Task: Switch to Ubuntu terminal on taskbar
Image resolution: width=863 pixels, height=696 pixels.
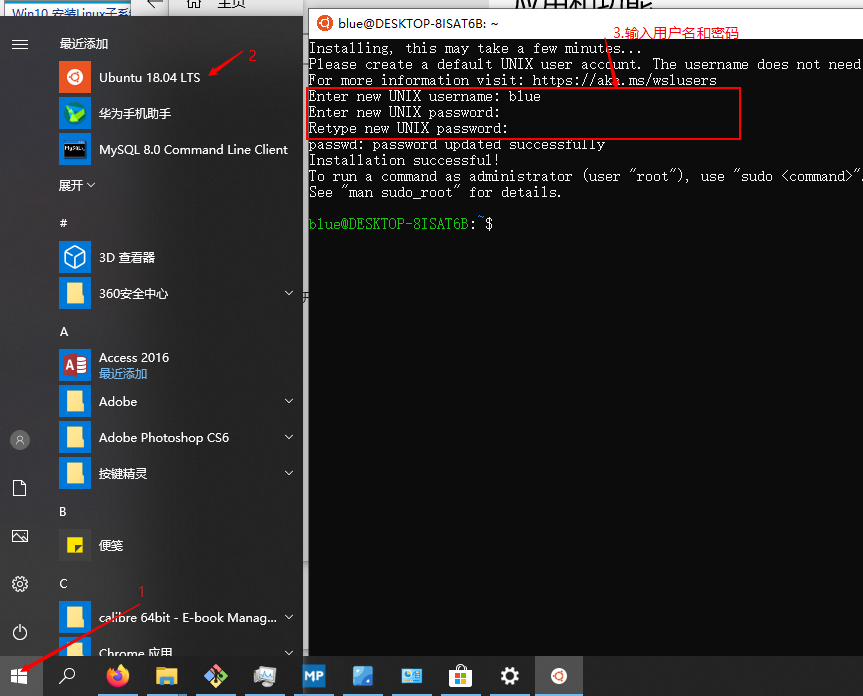Action: [x=559, y=676]
